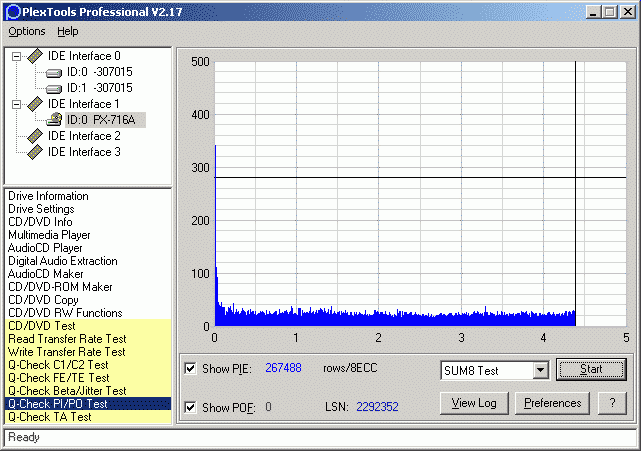Open the SUM8 Test dropdown arrow
Viewport: 641px width, 451px height.
(540, 370)
